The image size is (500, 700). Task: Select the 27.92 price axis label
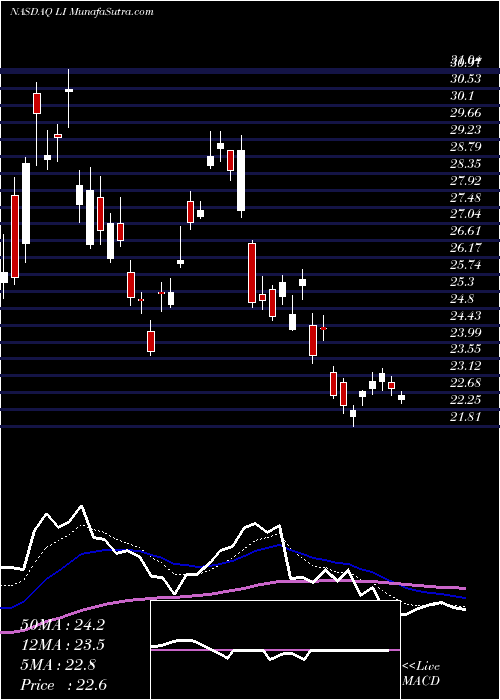point(466,181)
